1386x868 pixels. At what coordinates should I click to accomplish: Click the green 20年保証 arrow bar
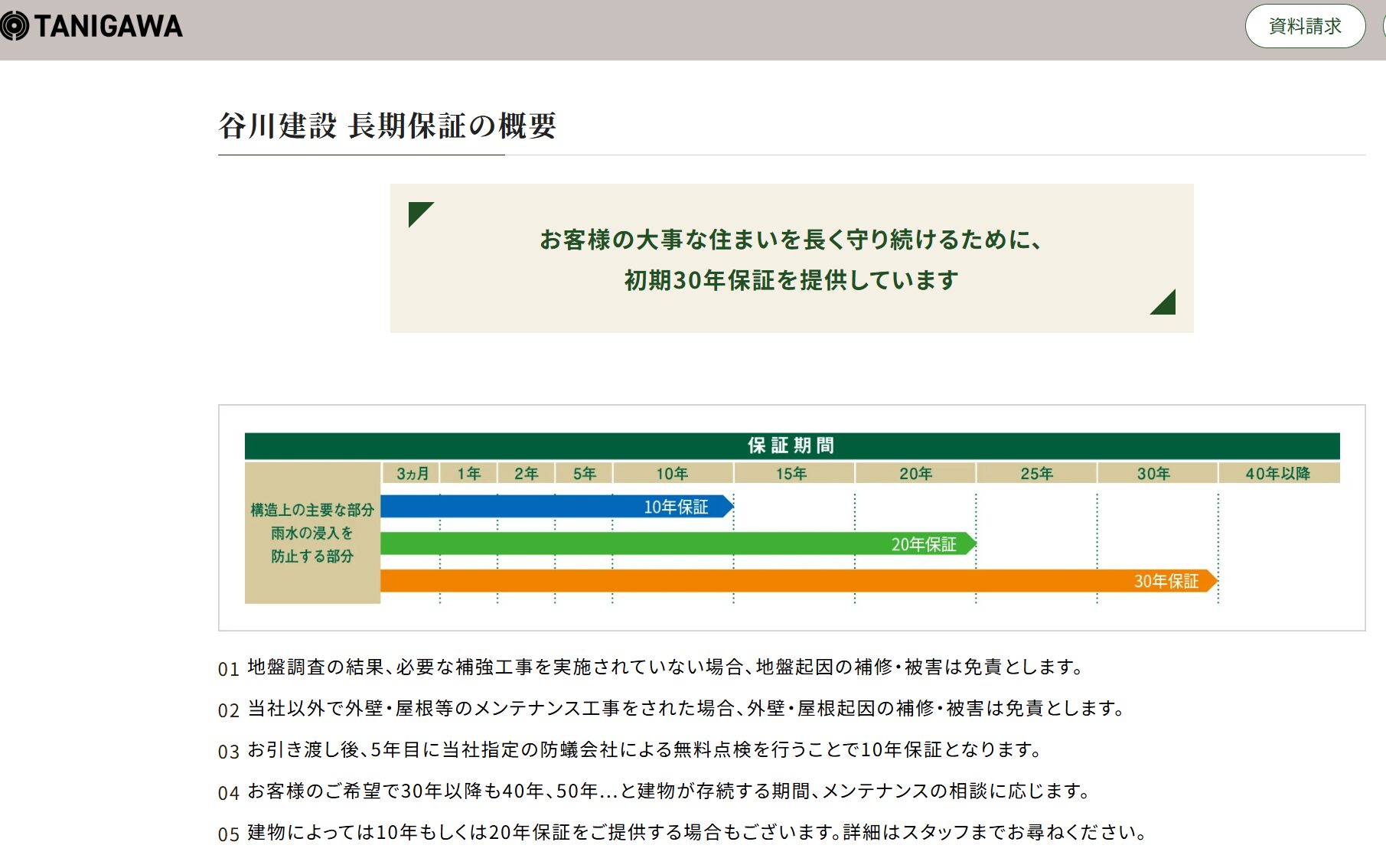[677, 544]
